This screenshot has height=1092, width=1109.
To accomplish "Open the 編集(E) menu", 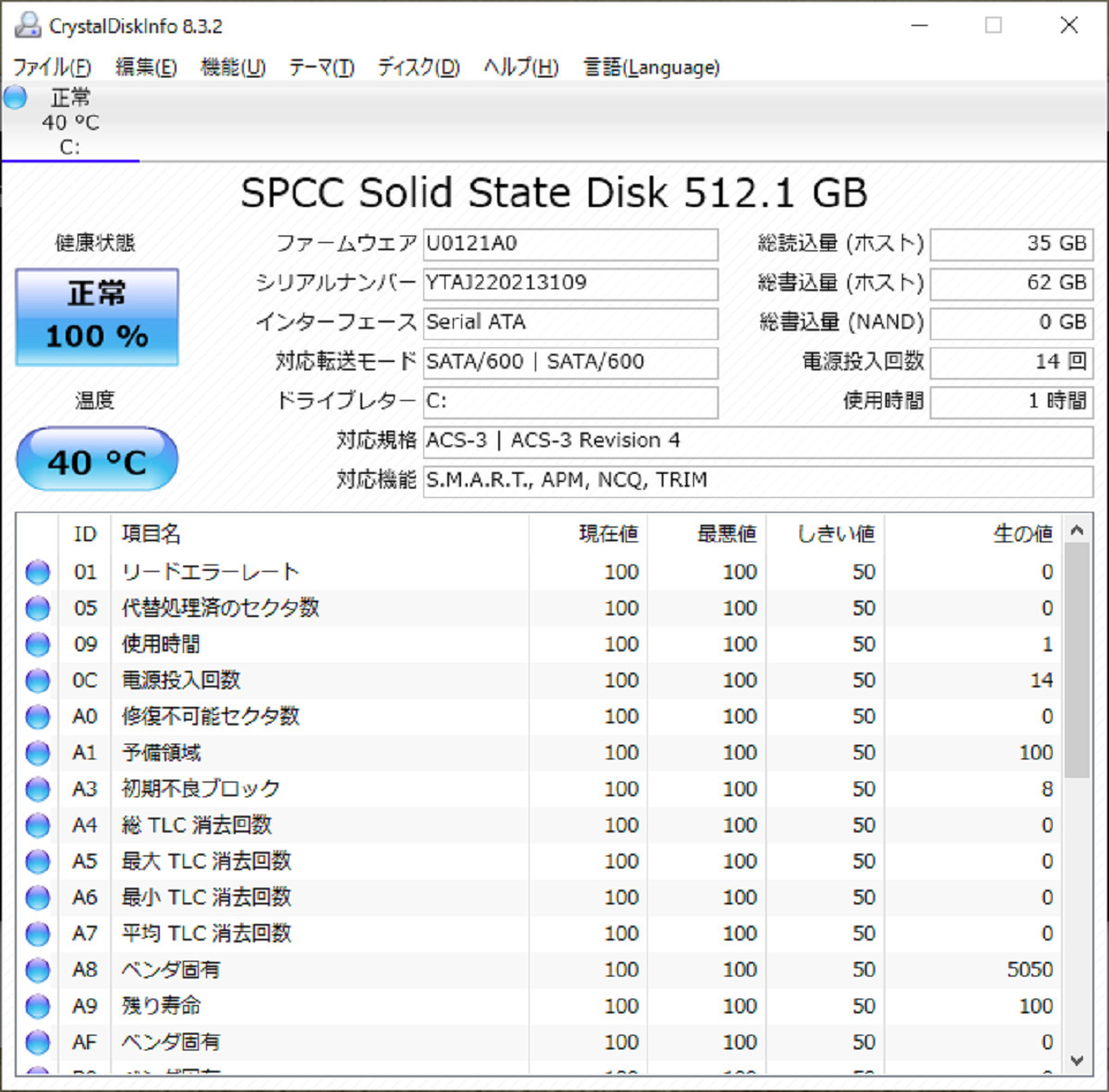I will click(146, 67).
